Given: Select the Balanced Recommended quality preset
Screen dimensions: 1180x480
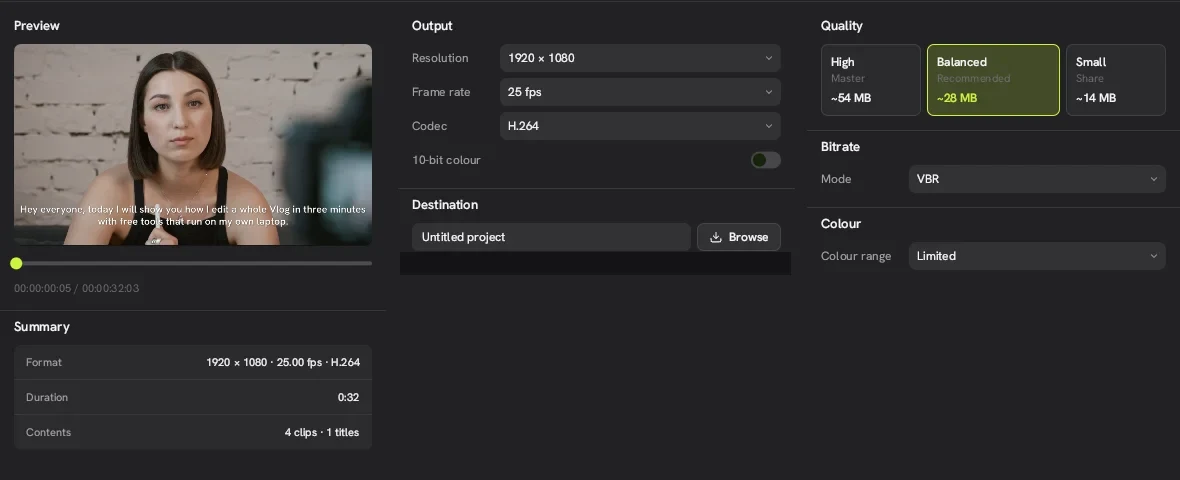Looking at the screenshot, I should pyautogui.click(x=993, y=80).
